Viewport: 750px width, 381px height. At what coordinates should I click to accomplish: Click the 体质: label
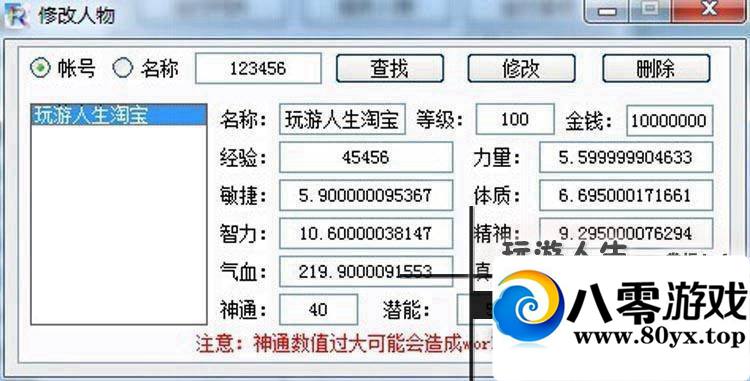click(x=496, y=196)
